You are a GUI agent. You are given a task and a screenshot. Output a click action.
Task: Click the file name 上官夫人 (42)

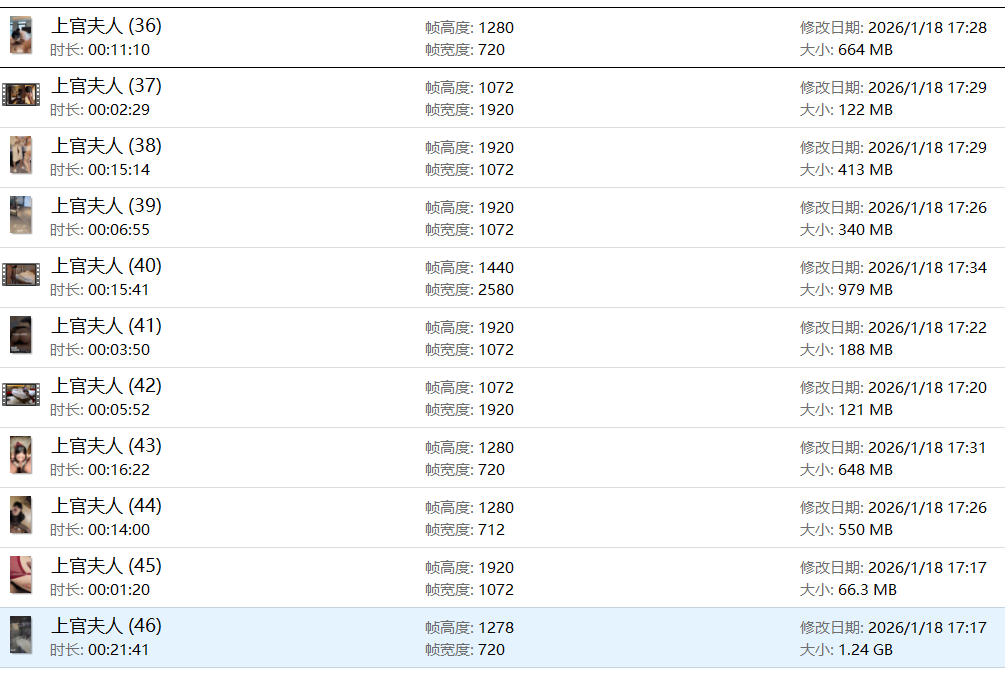click(x=106, y=386)
